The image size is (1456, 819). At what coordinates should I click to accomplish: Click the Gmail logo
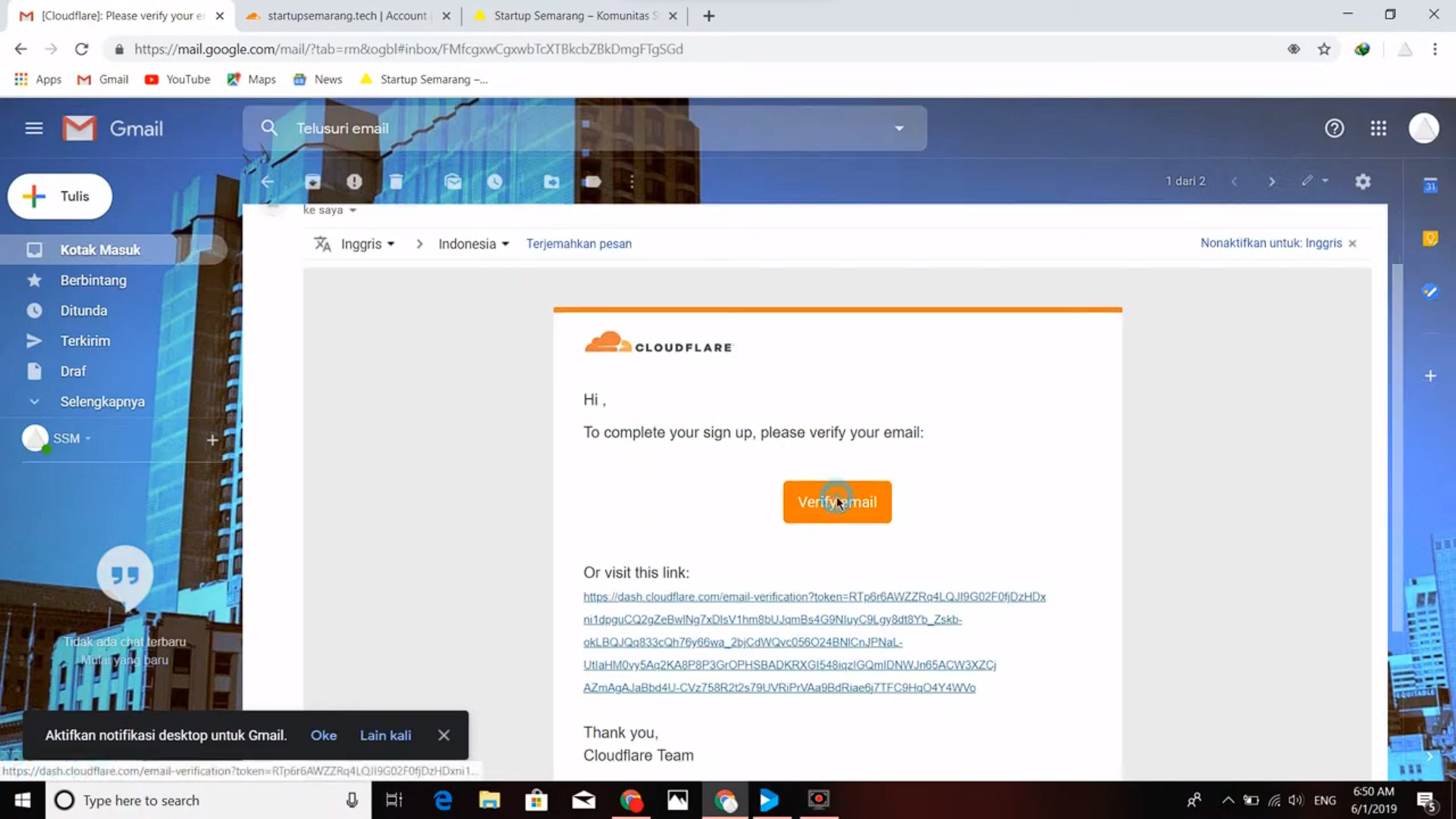(x=113, y=128)
